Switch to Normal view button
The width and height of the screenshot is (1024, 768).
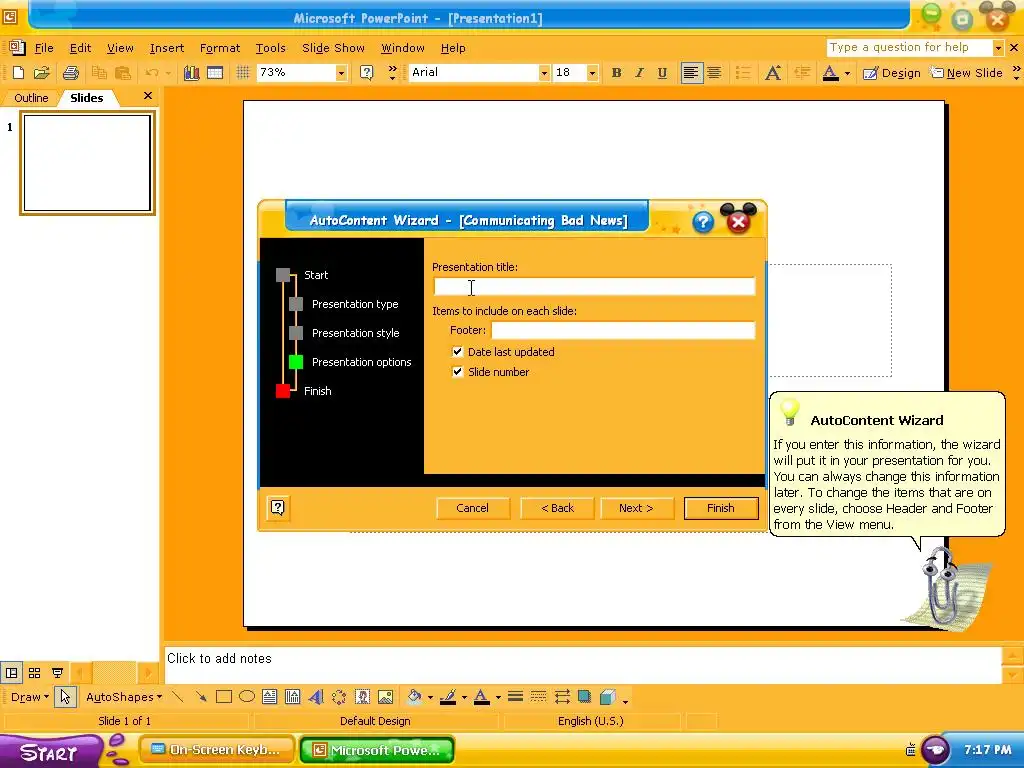point(12,673)
